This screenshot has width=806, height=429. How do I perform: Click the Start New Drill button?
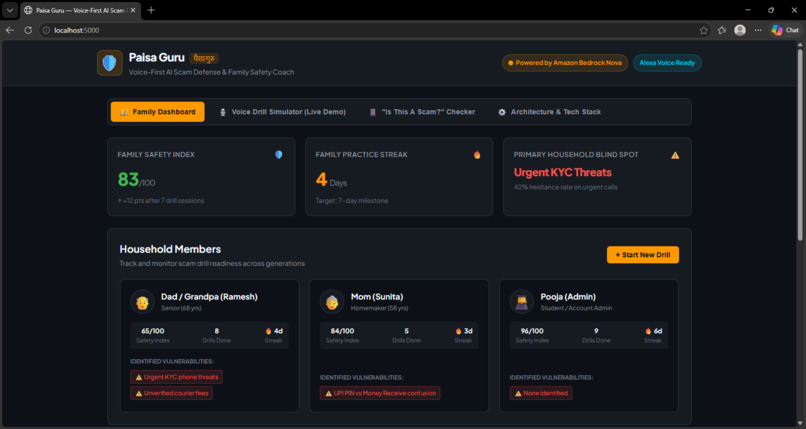643,255
